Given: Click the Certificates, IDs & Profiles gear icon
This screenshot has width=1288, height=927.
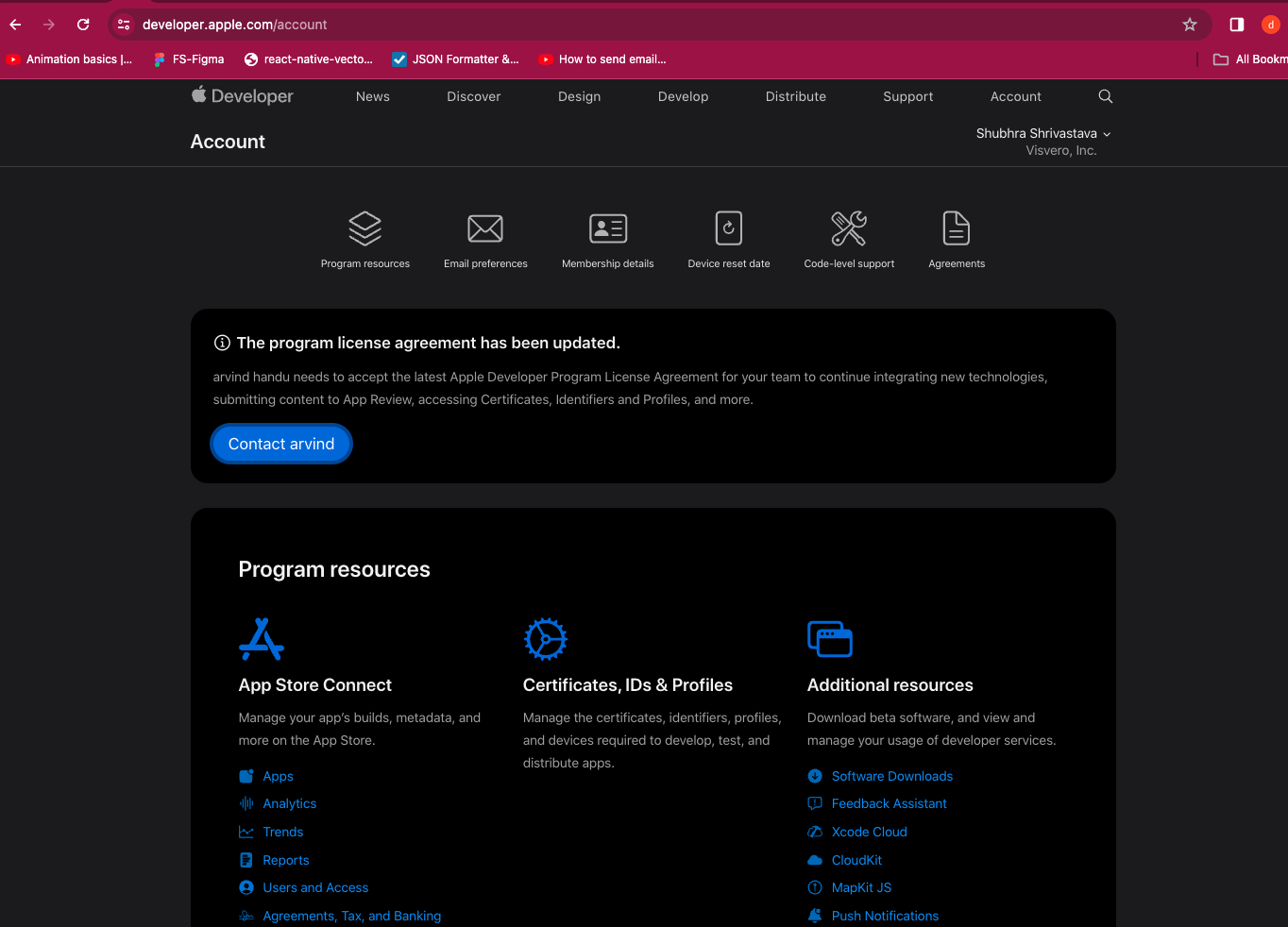Looking at the screenshot, I should (545, 639).
